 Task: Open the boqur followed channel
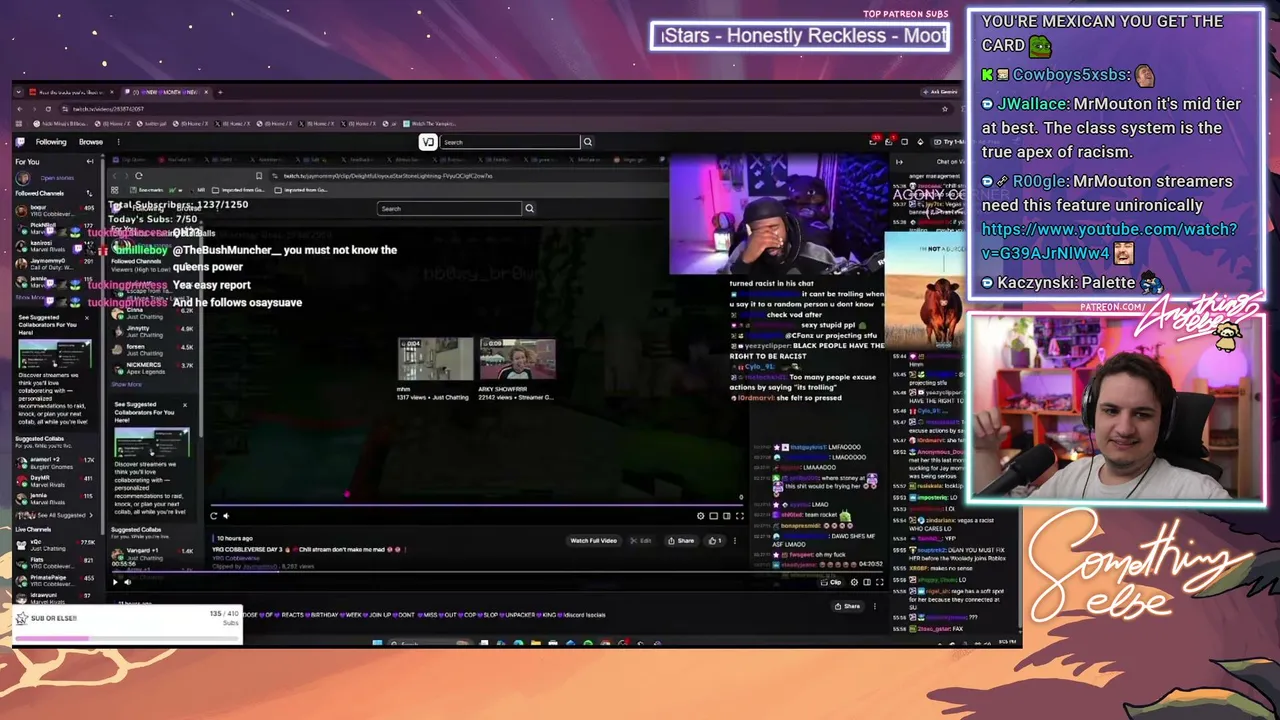click(x=55, y=210)
